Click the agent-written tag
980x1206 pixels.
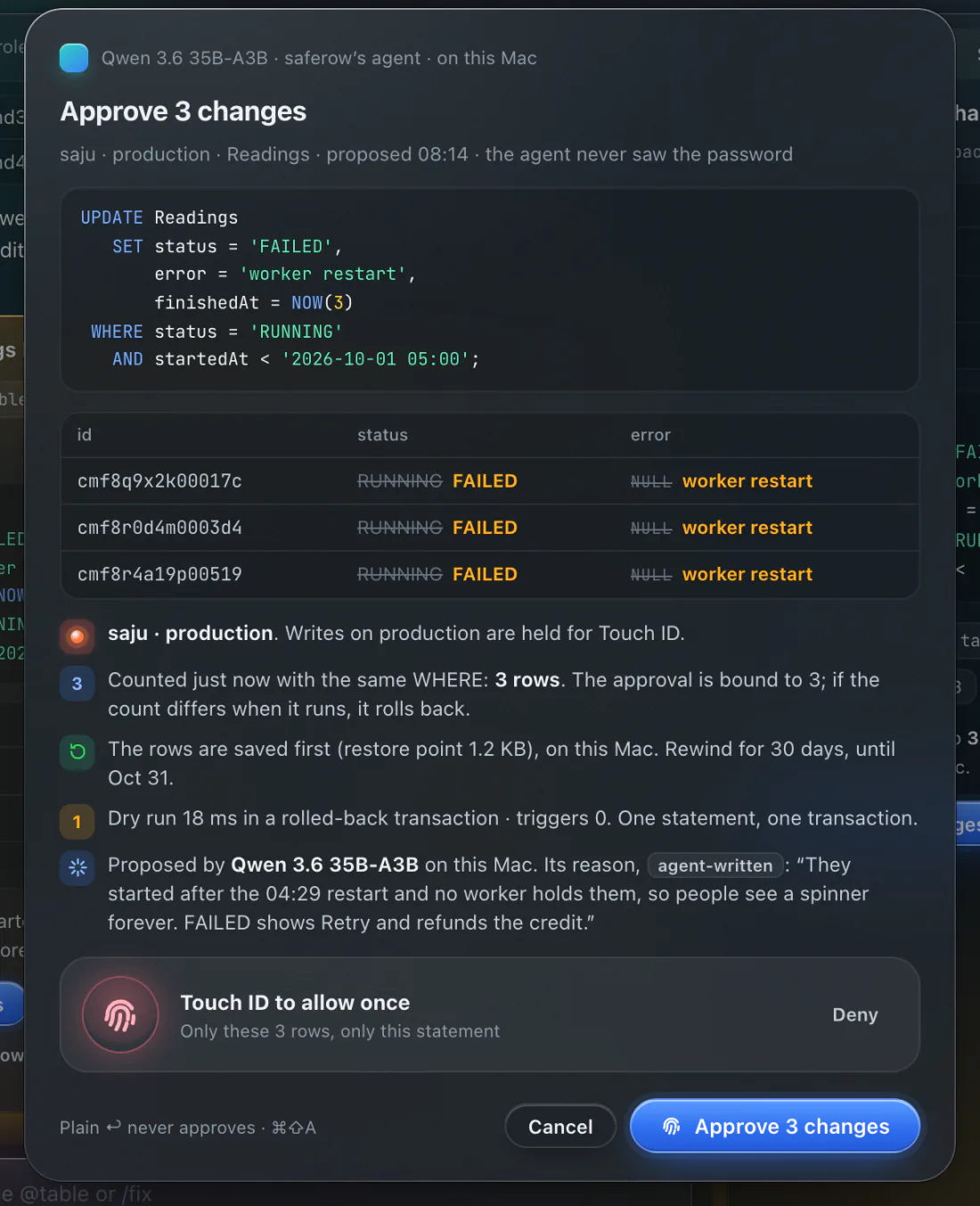point(715,866)
